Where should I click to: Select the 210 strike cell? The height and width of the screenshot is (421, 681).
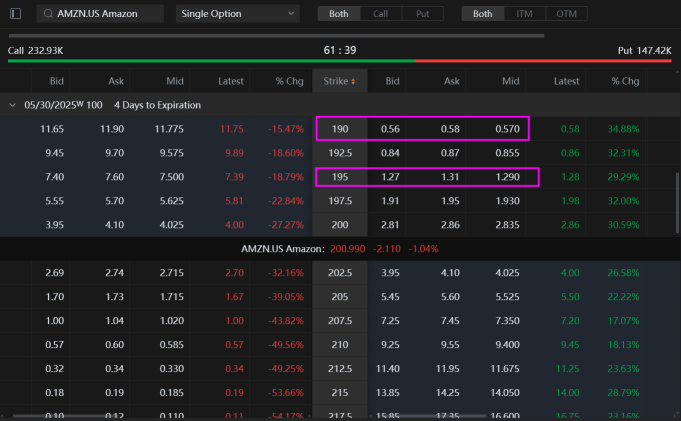pos(340,345)
